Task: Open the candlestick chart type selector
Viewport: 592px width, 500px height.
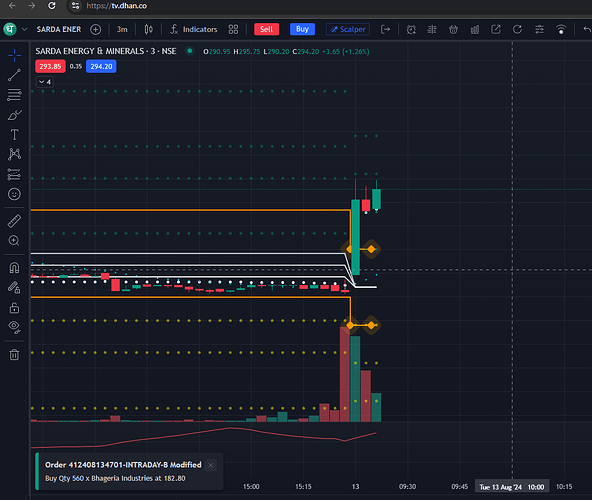Action: tap(149, 29)
